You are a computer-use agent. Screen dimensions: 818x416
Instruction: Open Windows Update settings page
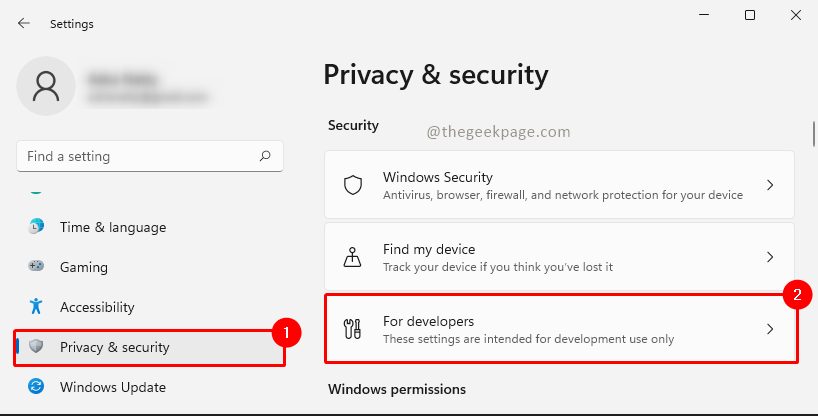coord(112,387)
